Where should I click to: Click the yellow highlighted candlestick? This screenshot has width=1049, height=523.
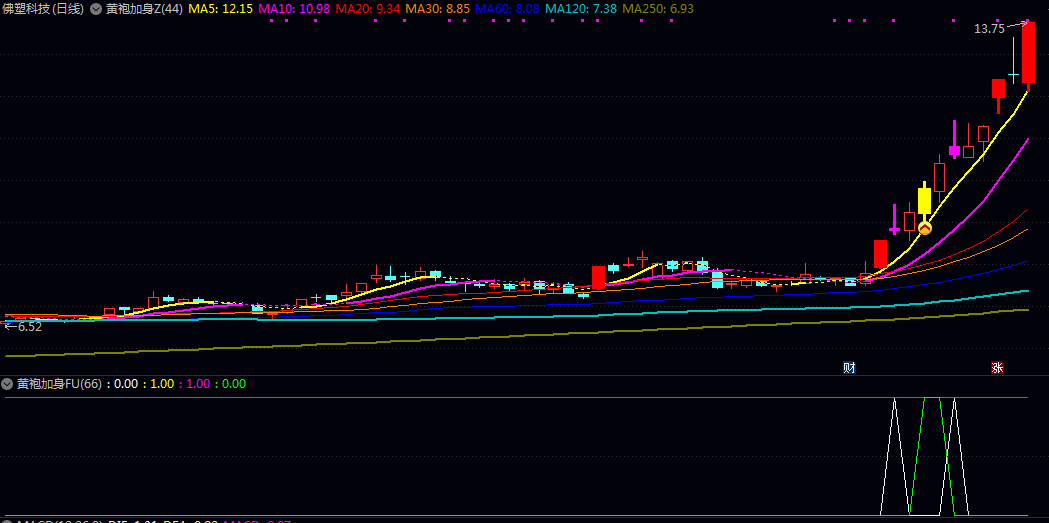(x=924, y=202)
